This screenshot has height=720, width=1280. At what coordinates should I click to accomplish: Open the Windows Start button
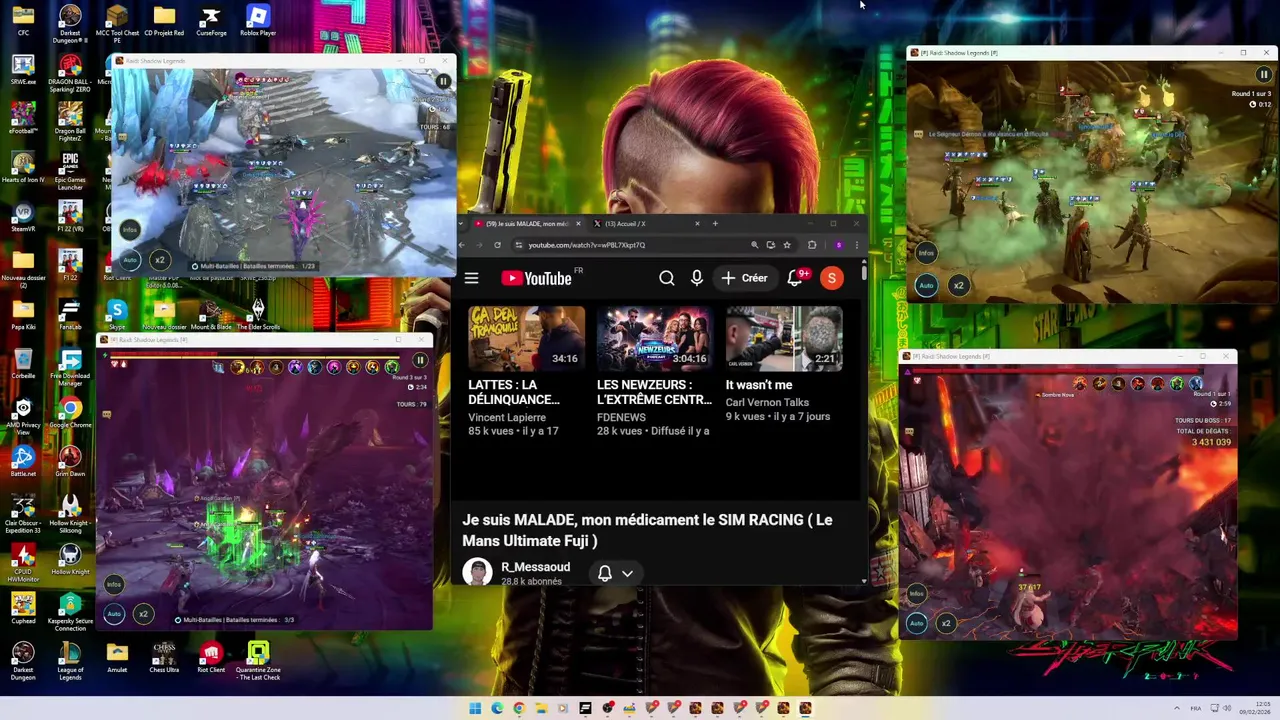(x=475, y=708)
